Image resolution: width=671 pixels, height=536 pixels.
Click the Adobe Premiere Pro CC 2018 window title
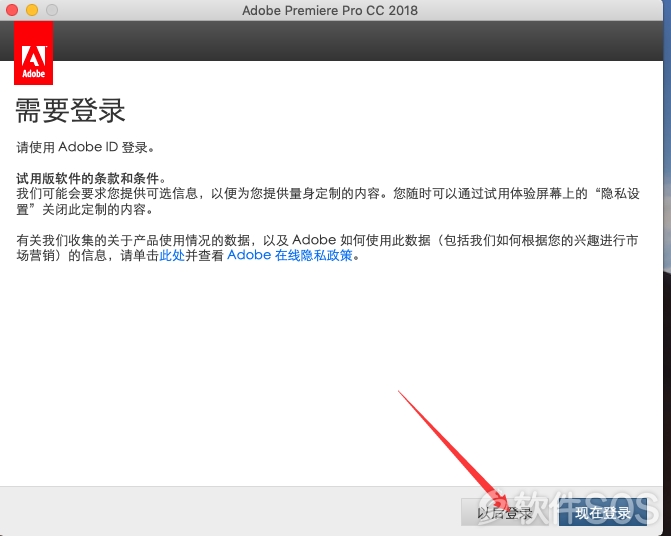(x=330, y=10)
